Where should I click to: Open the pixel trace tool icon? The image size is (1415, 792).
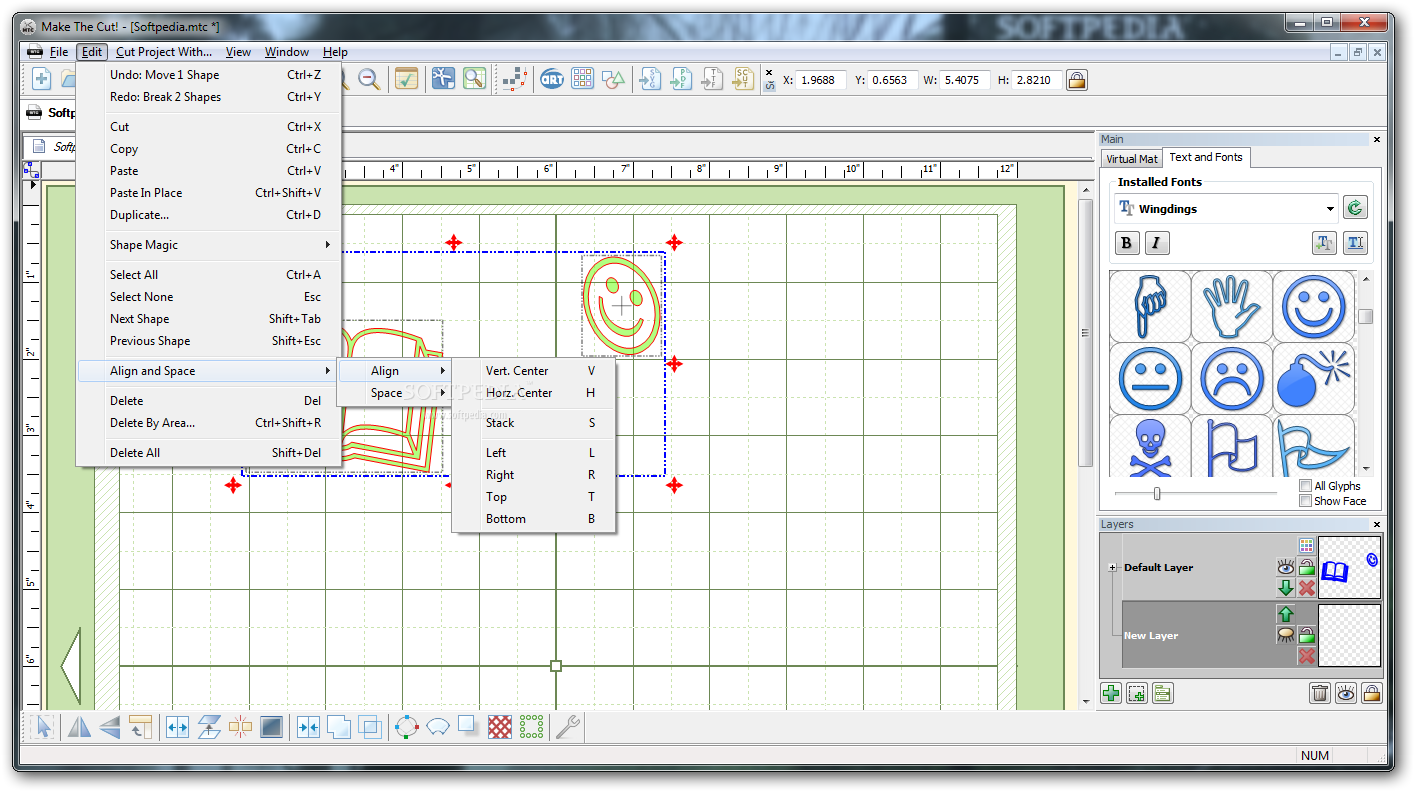pyautogui.click(x=516, y=79)
